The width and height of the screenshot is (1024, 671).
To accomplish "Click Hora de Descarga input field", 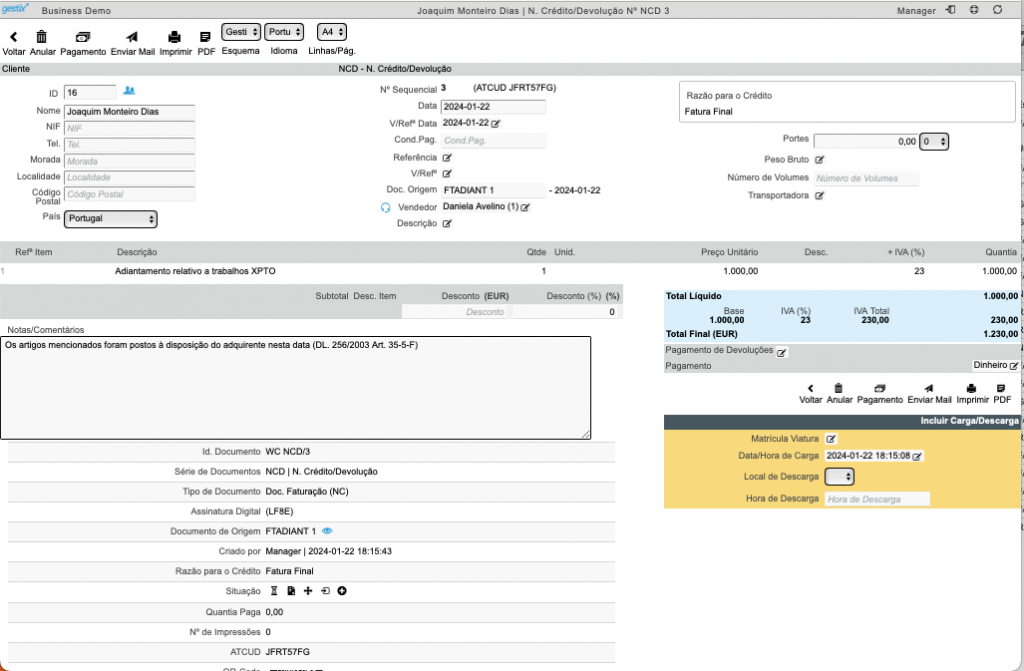I will [877, 499].
